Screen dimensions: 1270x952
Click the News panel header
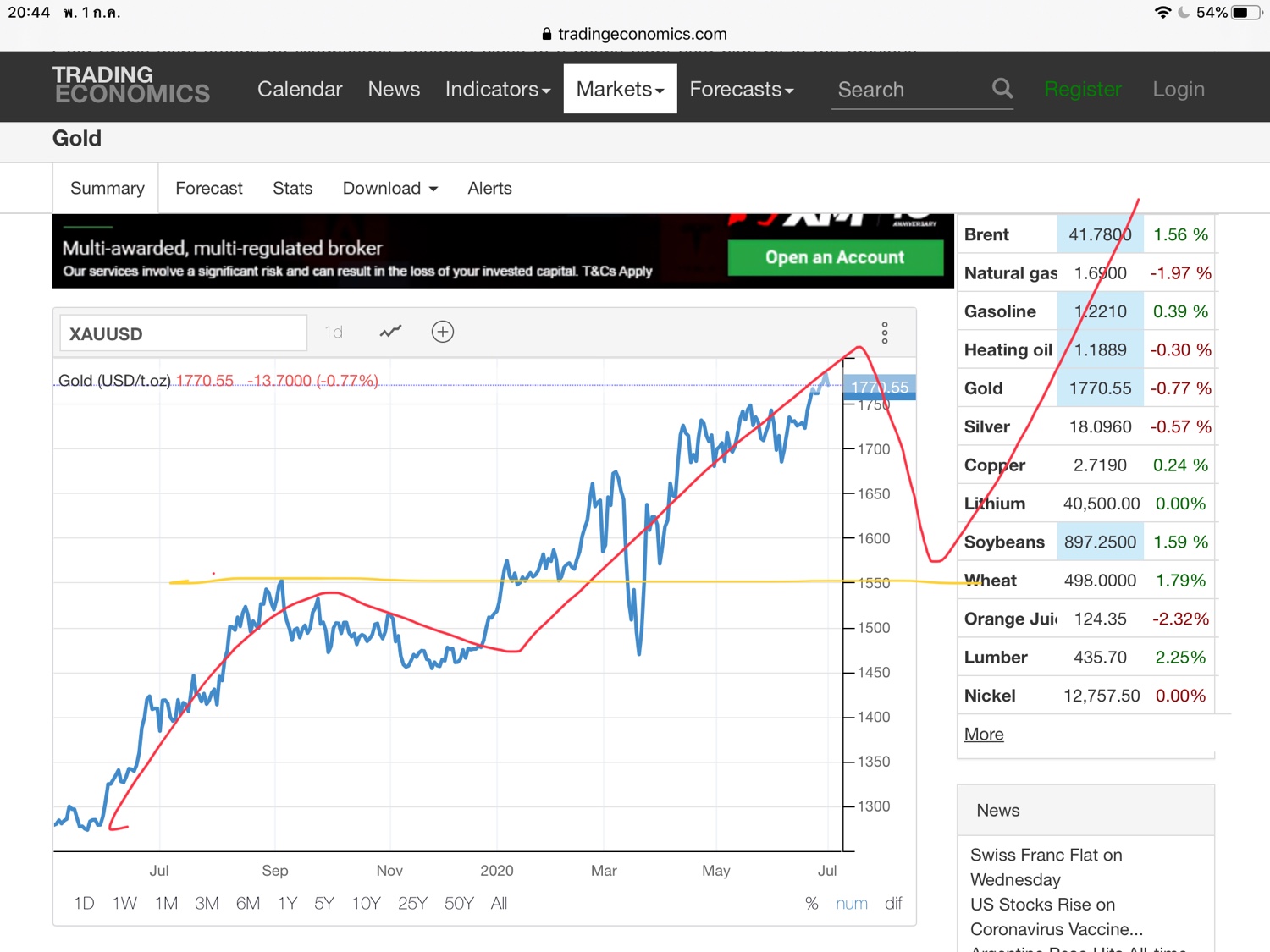point(1085,810)
